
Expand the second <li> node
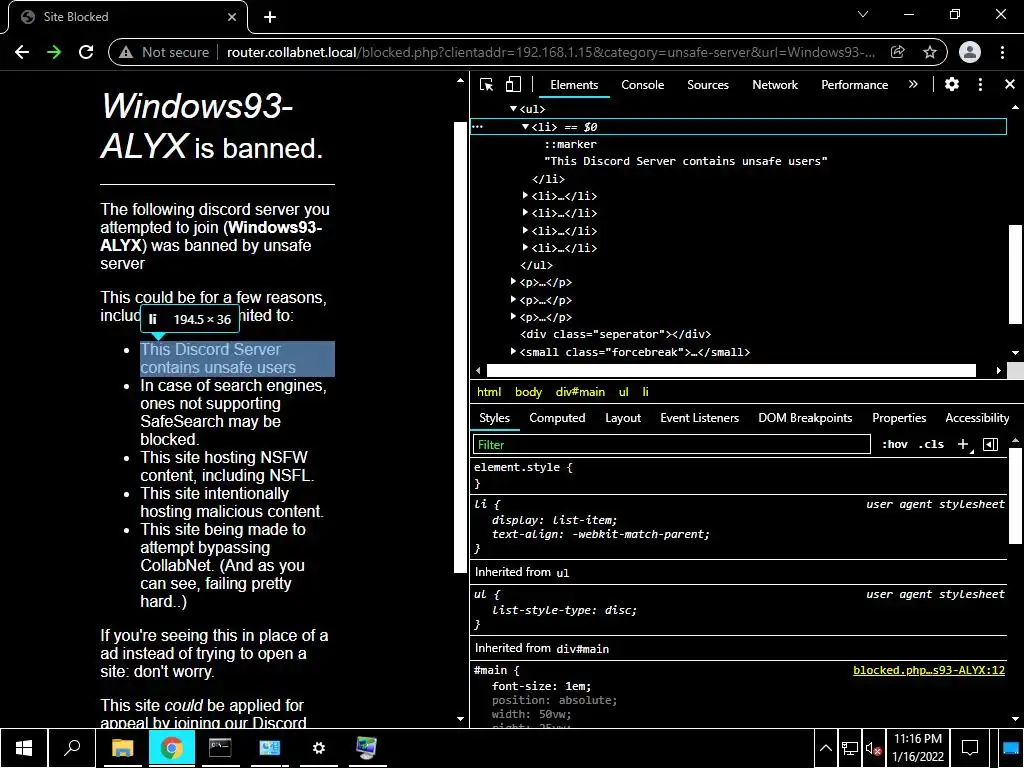(525, 195)
